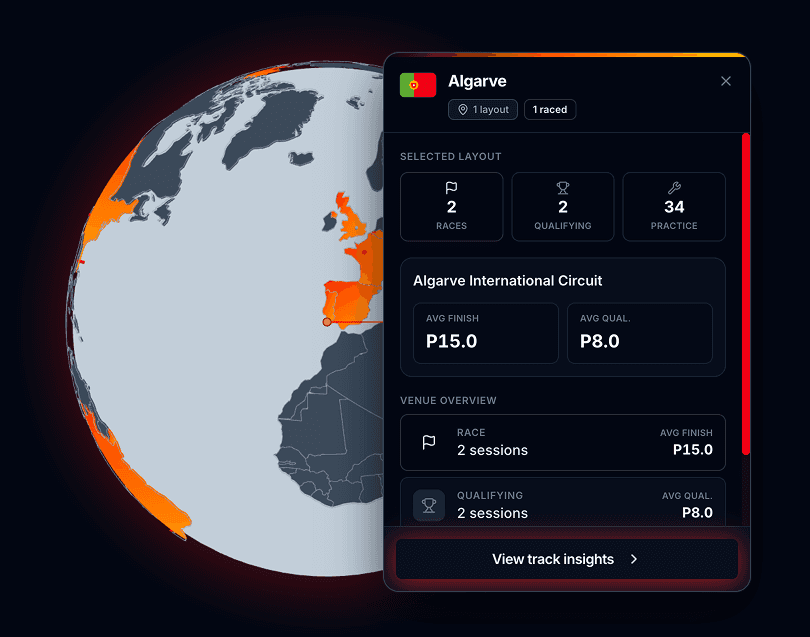Screen dimensions: 810x637
Task: Click the chevron arrow beside View track insights
Action: coord(634,559)
